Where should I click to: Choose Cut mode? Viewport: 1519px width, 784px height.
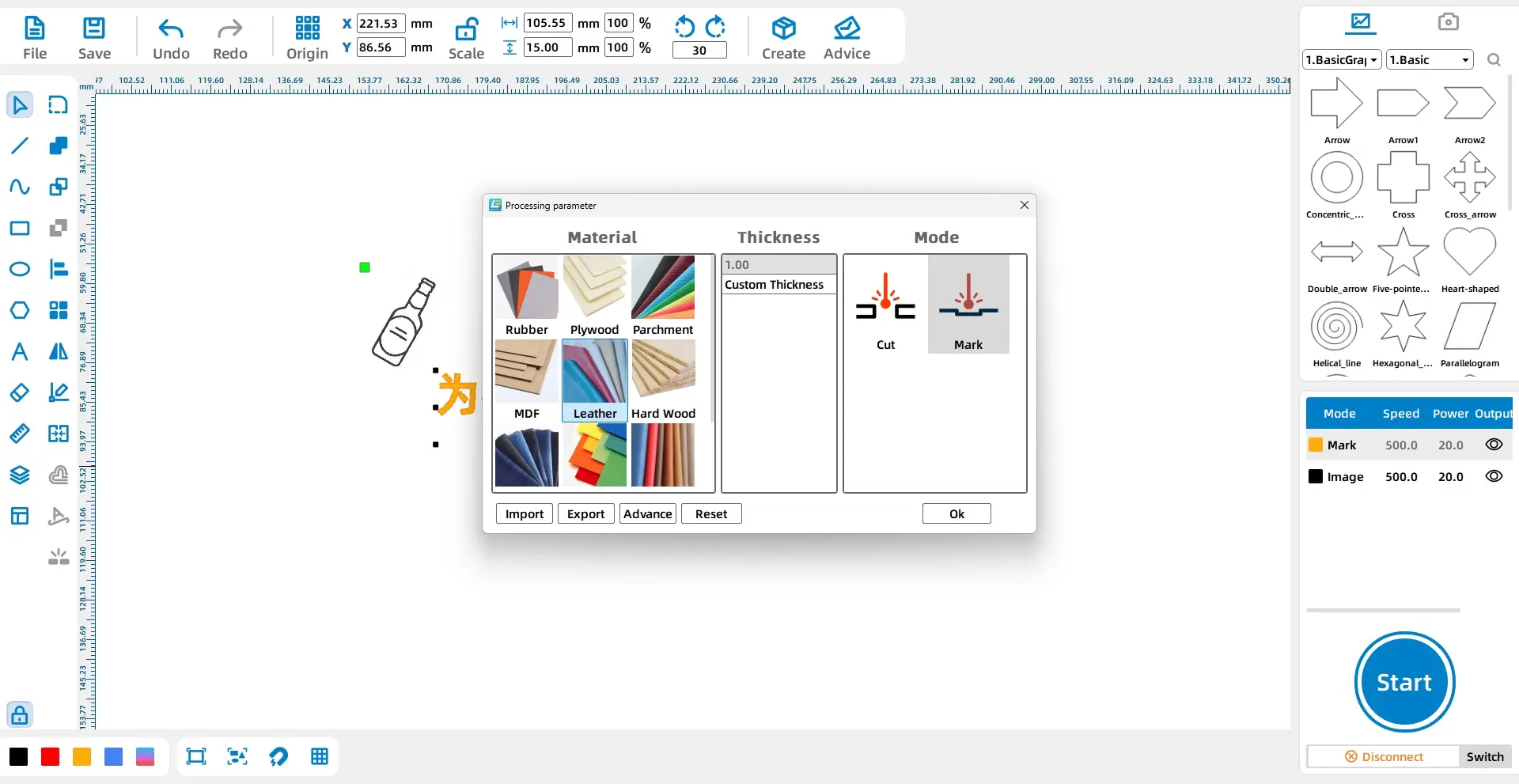(885, 305)
